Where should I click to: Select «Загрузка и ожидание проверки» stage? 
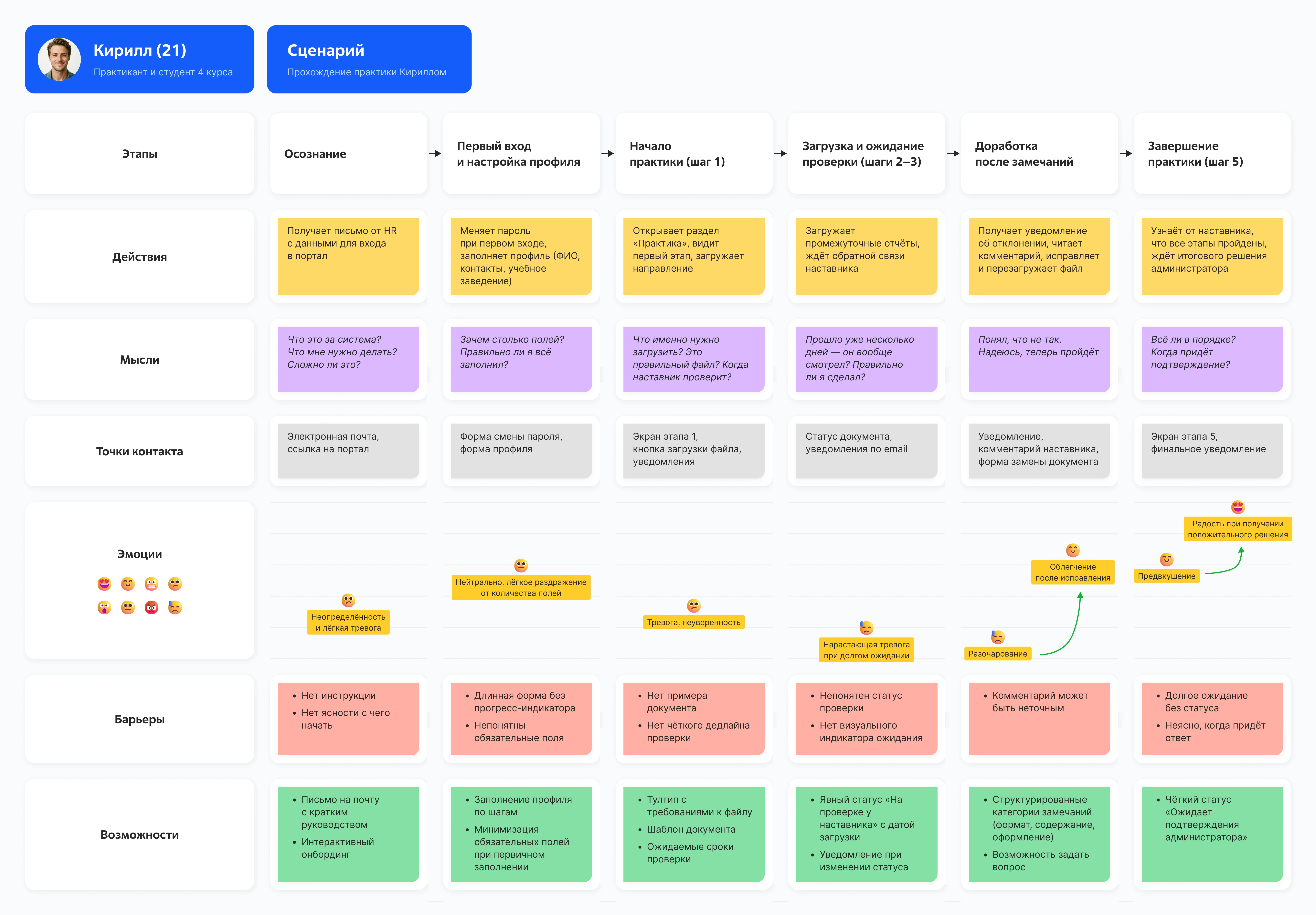tap(867, 153)
